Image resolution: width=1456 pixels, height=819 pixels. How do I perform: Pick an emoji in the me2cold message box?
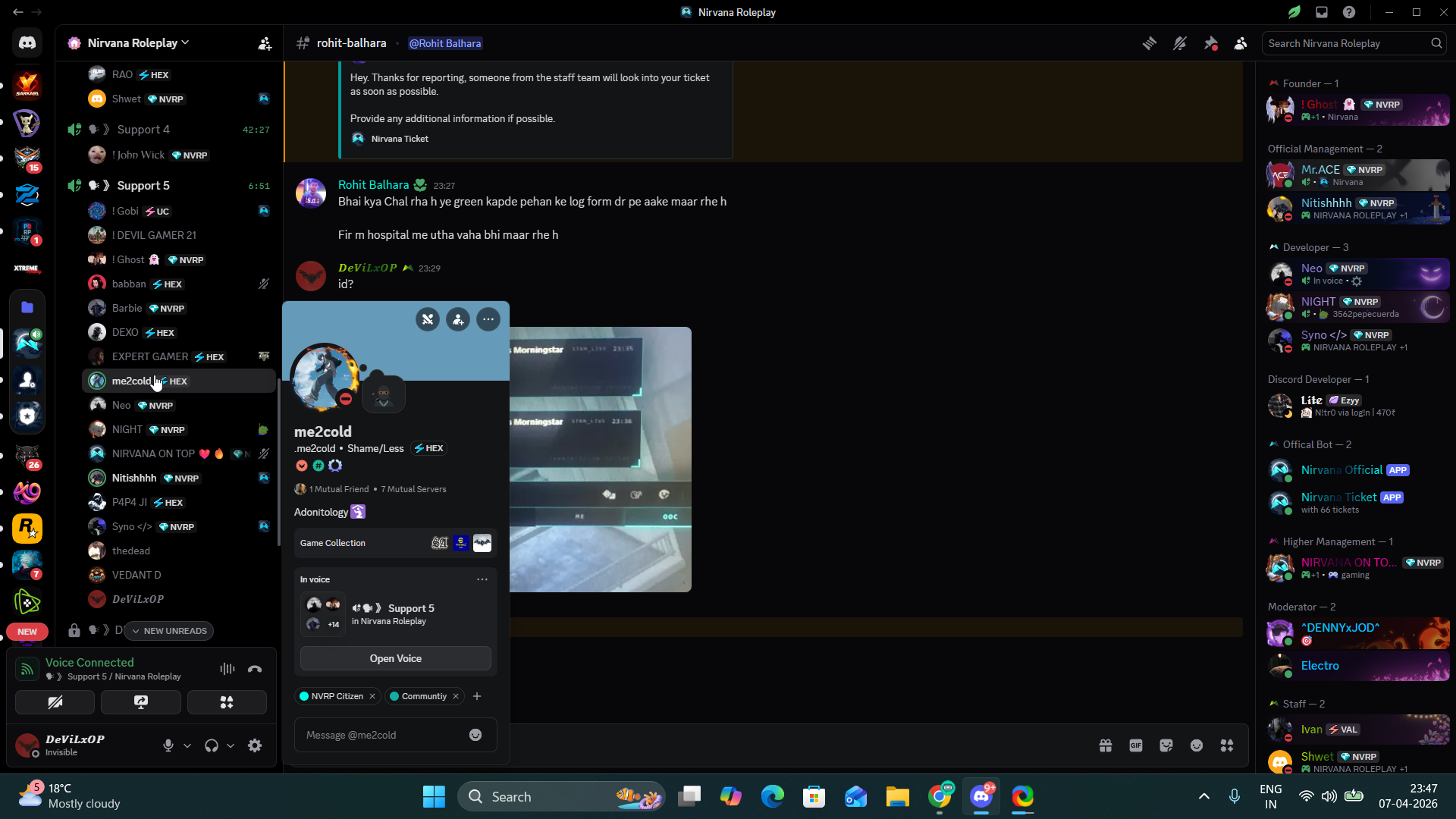pos(475,735)
